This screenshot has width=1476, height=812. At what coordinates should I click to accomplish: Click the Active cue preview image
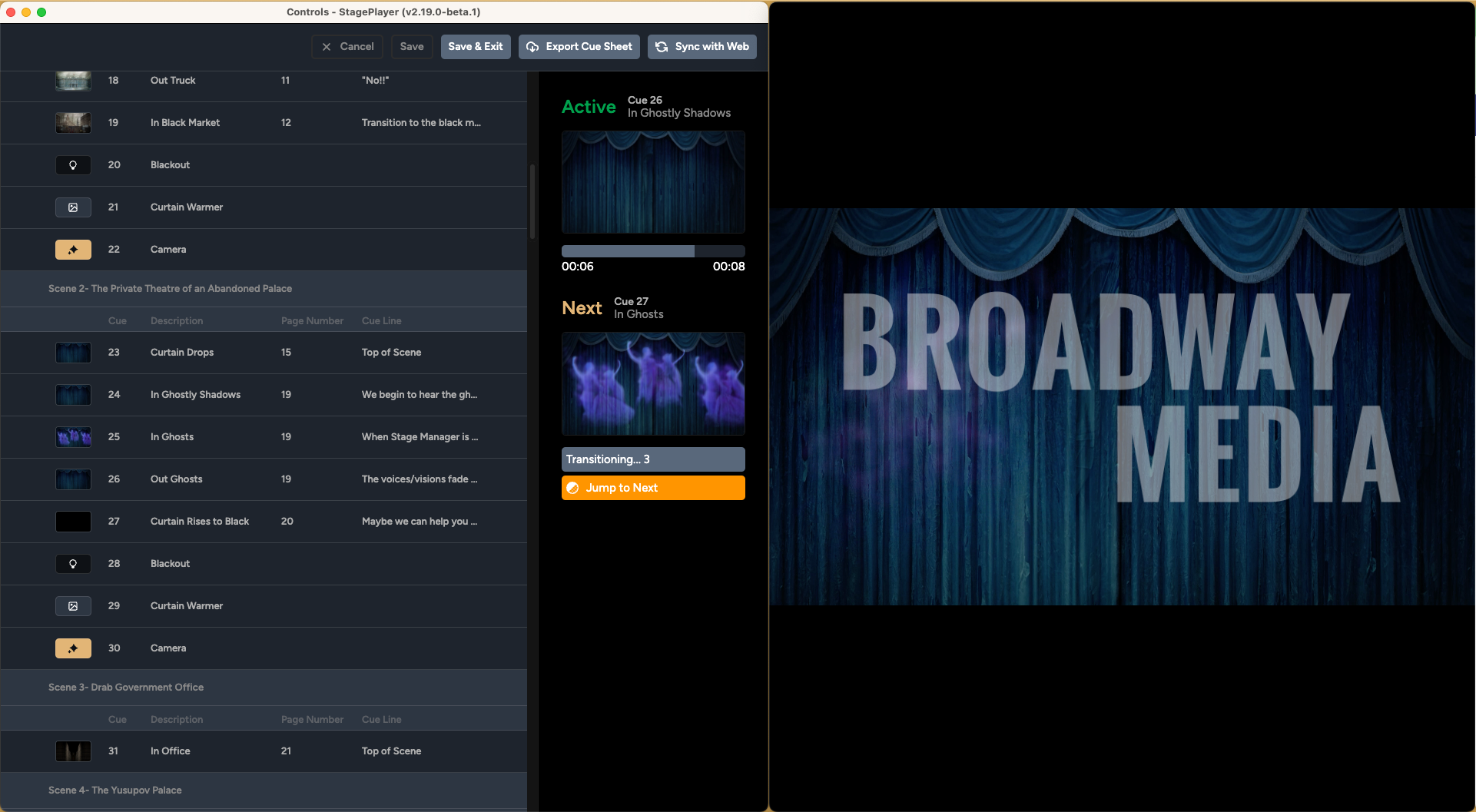(x=653, y=182)
